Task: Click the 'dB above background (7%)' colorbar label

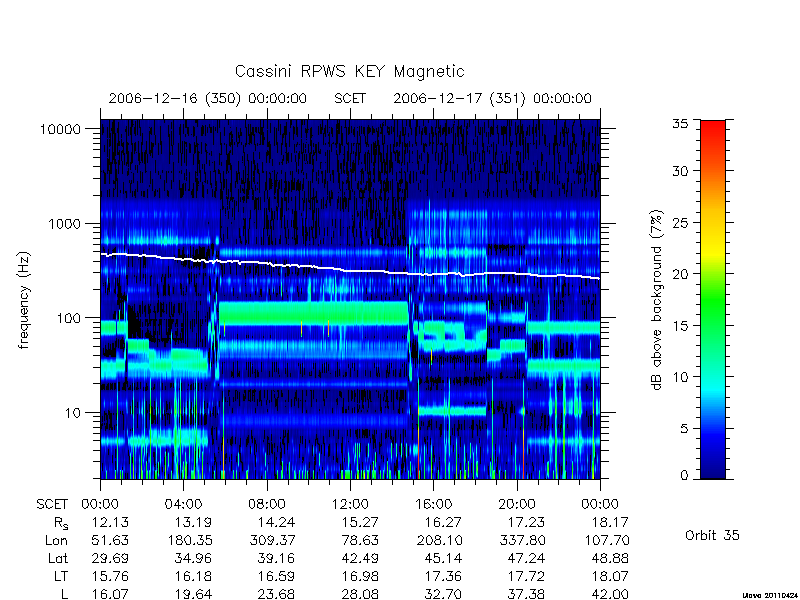Action: [658, 300]
